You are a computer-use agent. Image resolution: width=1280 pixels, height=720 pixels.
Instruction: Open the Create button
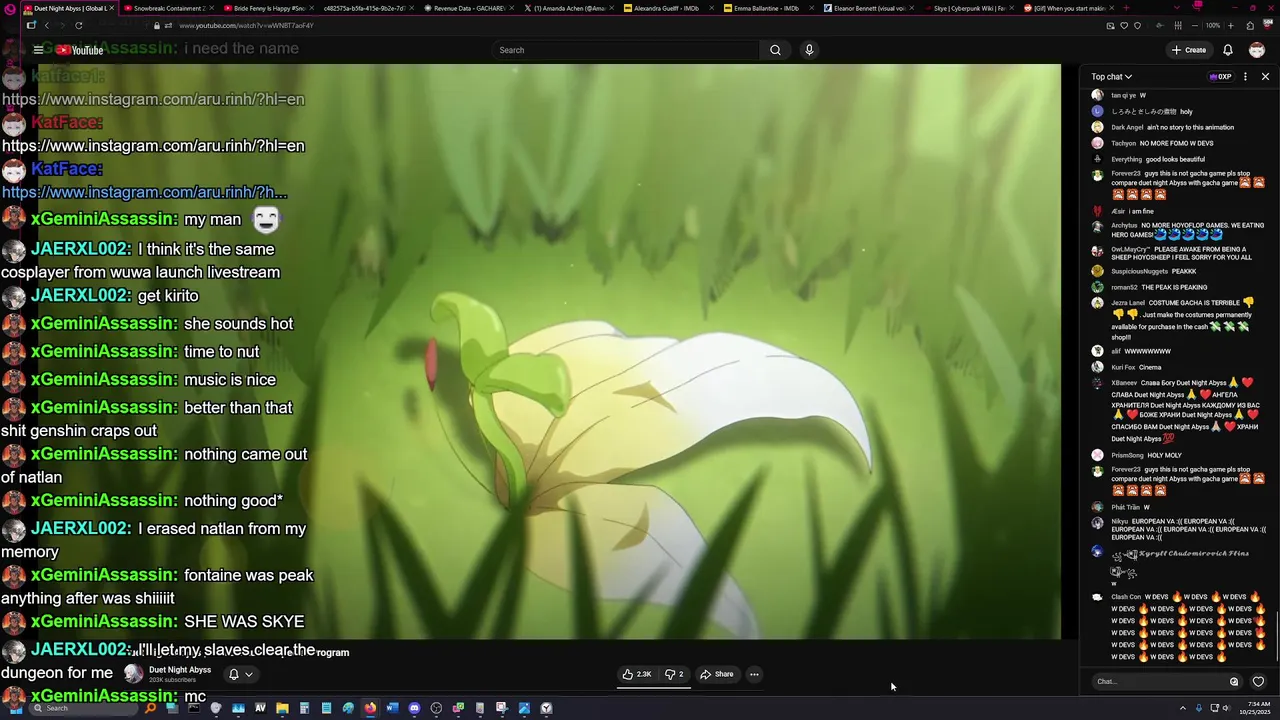[x=1189, y=50]
